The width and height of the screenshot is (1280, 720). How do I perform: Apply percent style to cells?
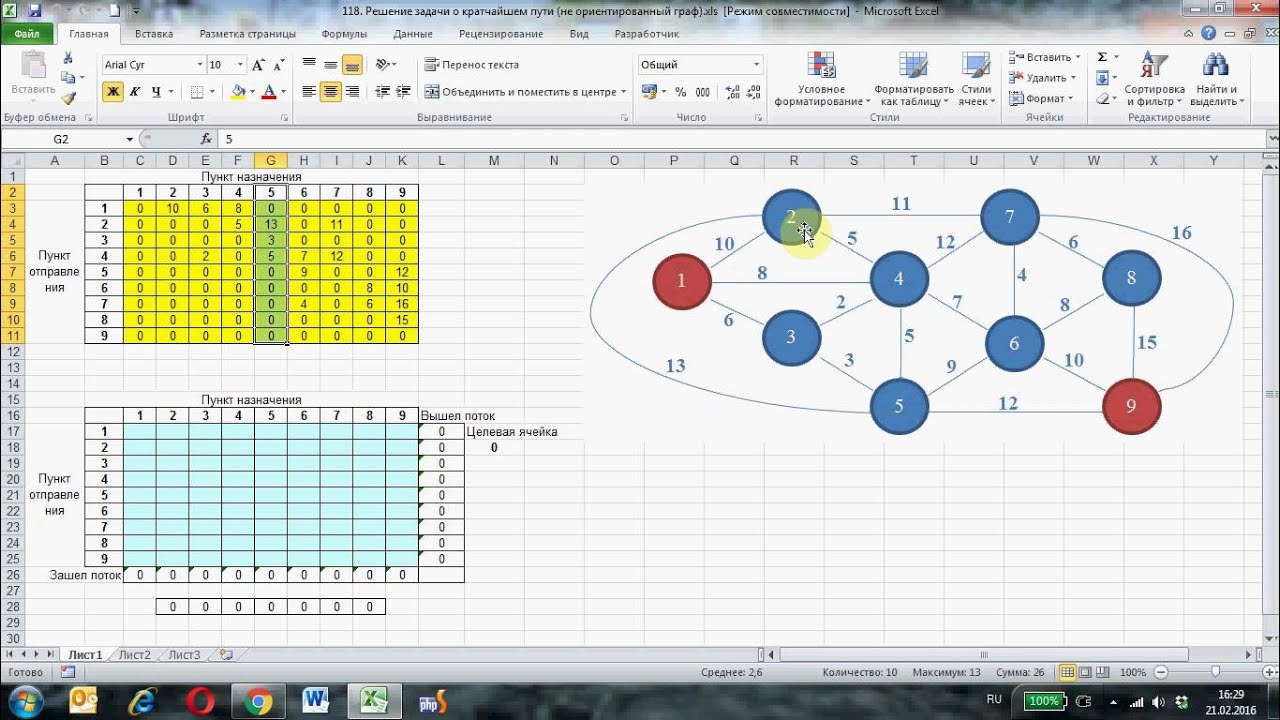tap(681, 92)
